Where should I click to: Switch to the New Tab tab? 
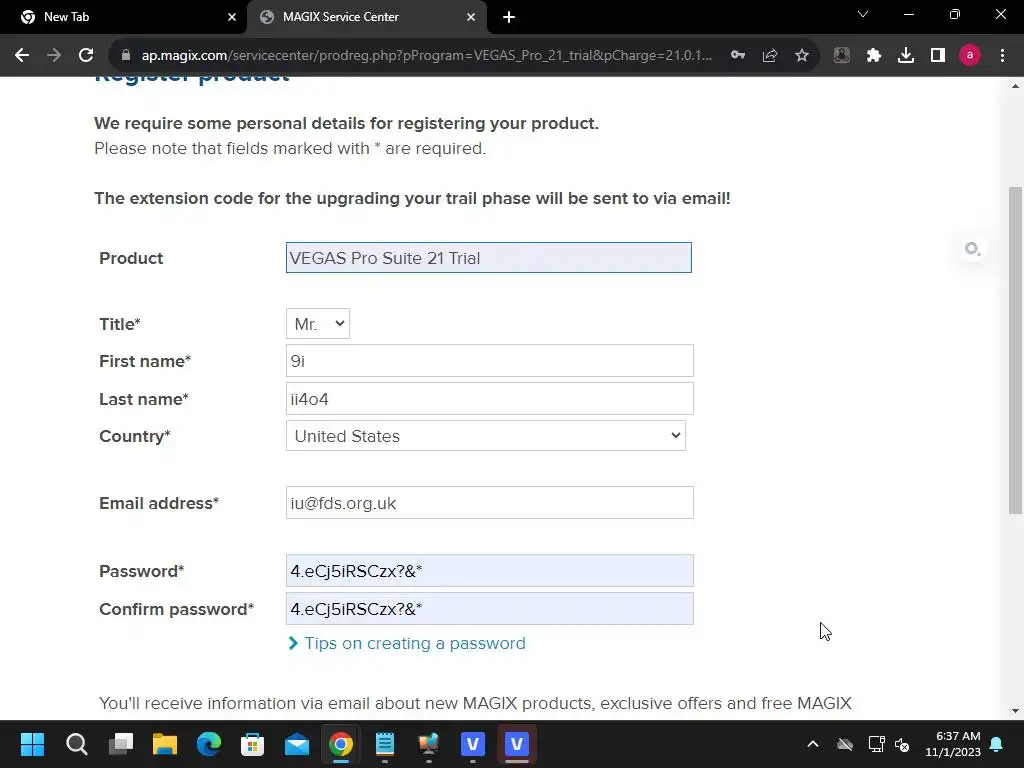123,17
